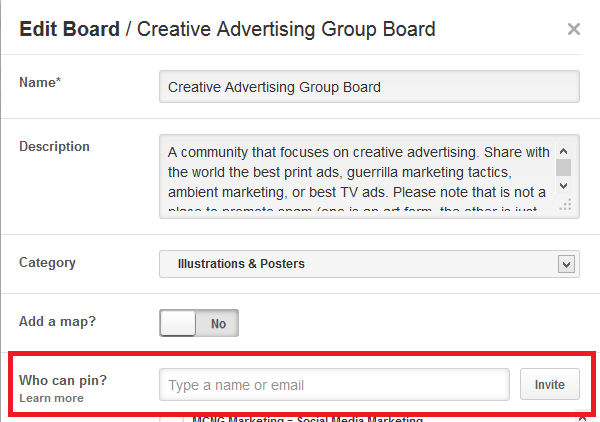Image resolution: width=600 pixels, height=422 pixels.
Task: Click the Who can pin? label
Action: tap(63, 381)
